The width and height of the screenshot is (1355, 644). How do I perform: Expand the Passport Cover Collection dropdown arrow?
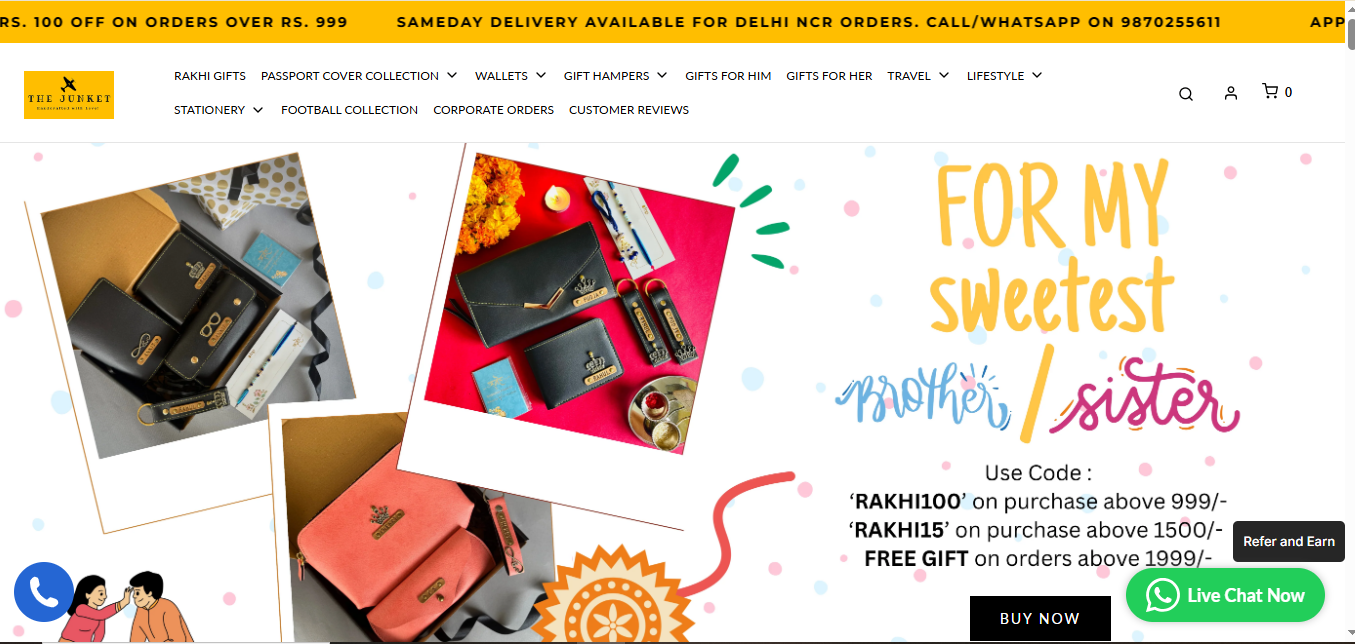(452, 75)
